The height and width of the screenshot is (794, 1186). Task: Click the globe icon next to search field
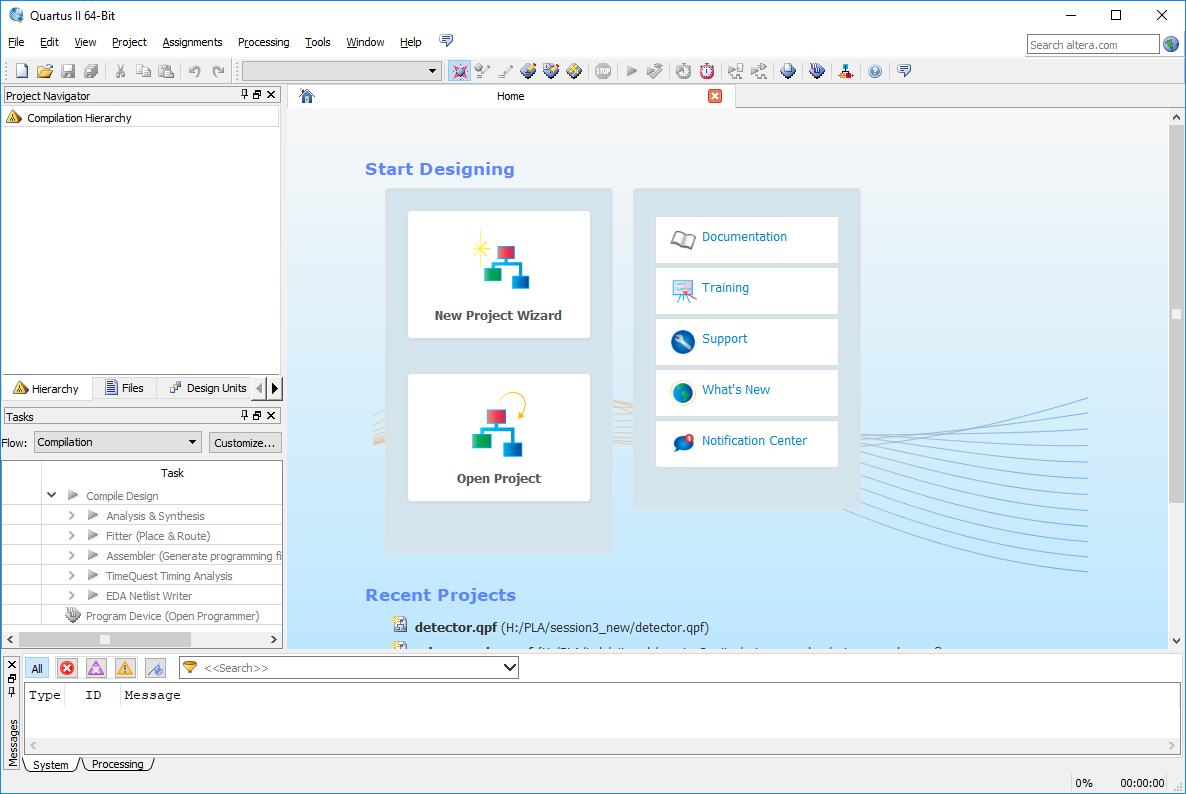tap(1171, 45)
